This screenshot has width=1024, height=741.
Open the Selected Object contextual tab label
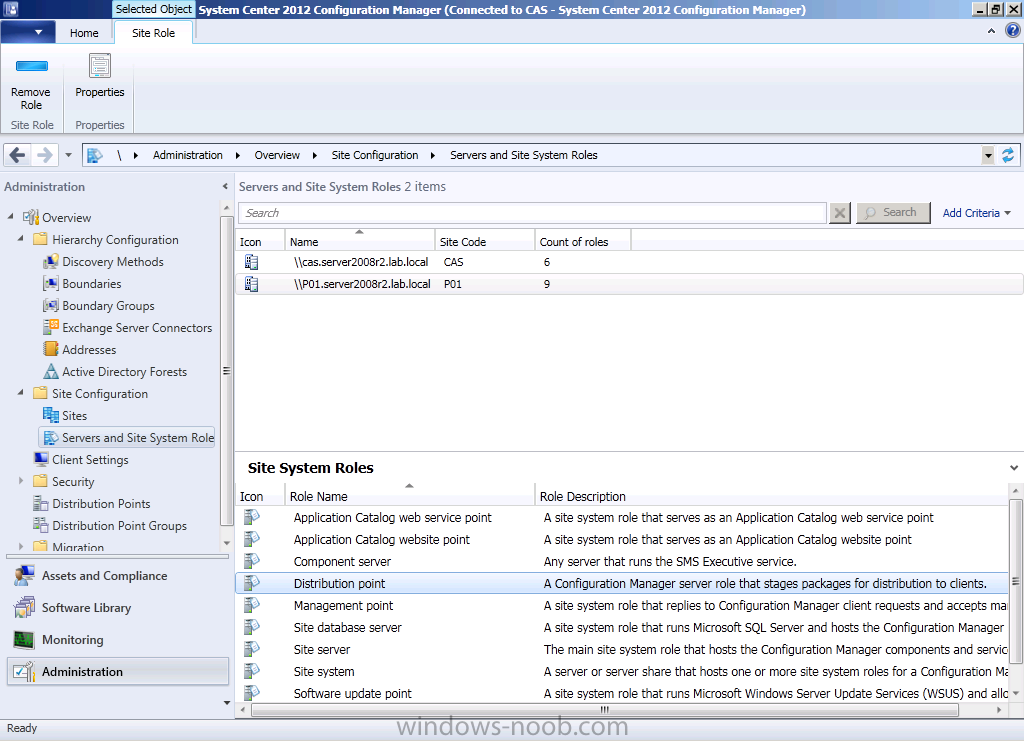tap(153, 9)
